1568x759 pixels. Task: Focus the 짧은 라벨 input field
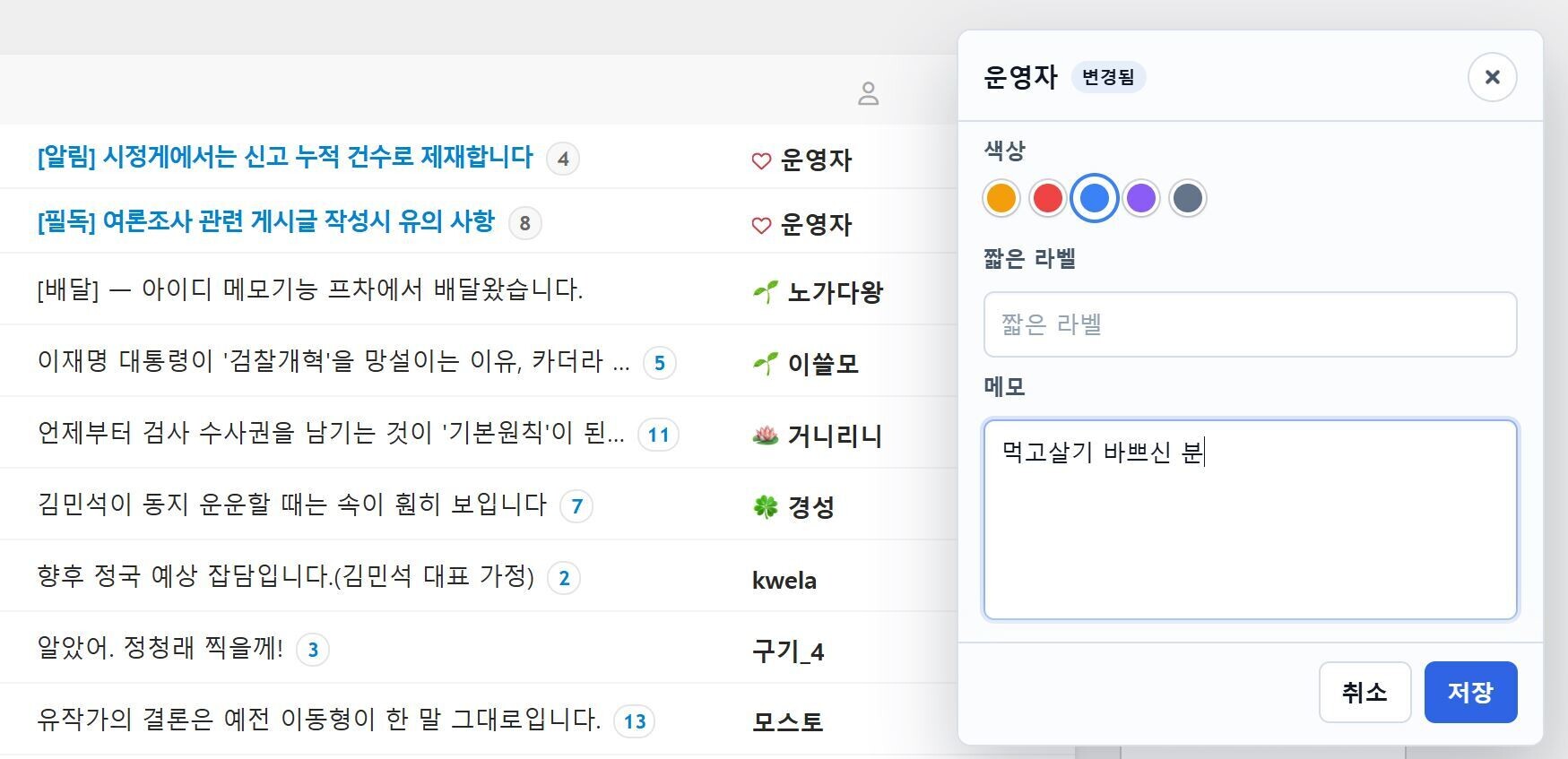pos(1250,324)
